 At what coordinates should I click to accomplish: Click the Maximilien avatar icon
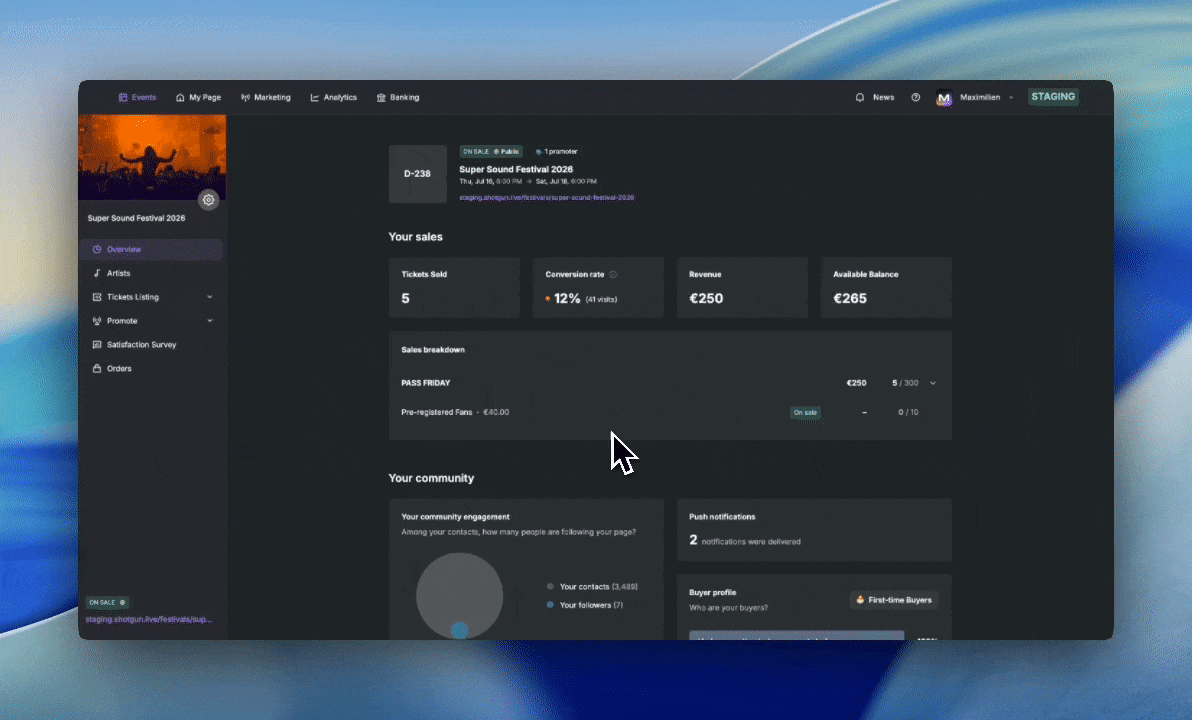point(944,98)
